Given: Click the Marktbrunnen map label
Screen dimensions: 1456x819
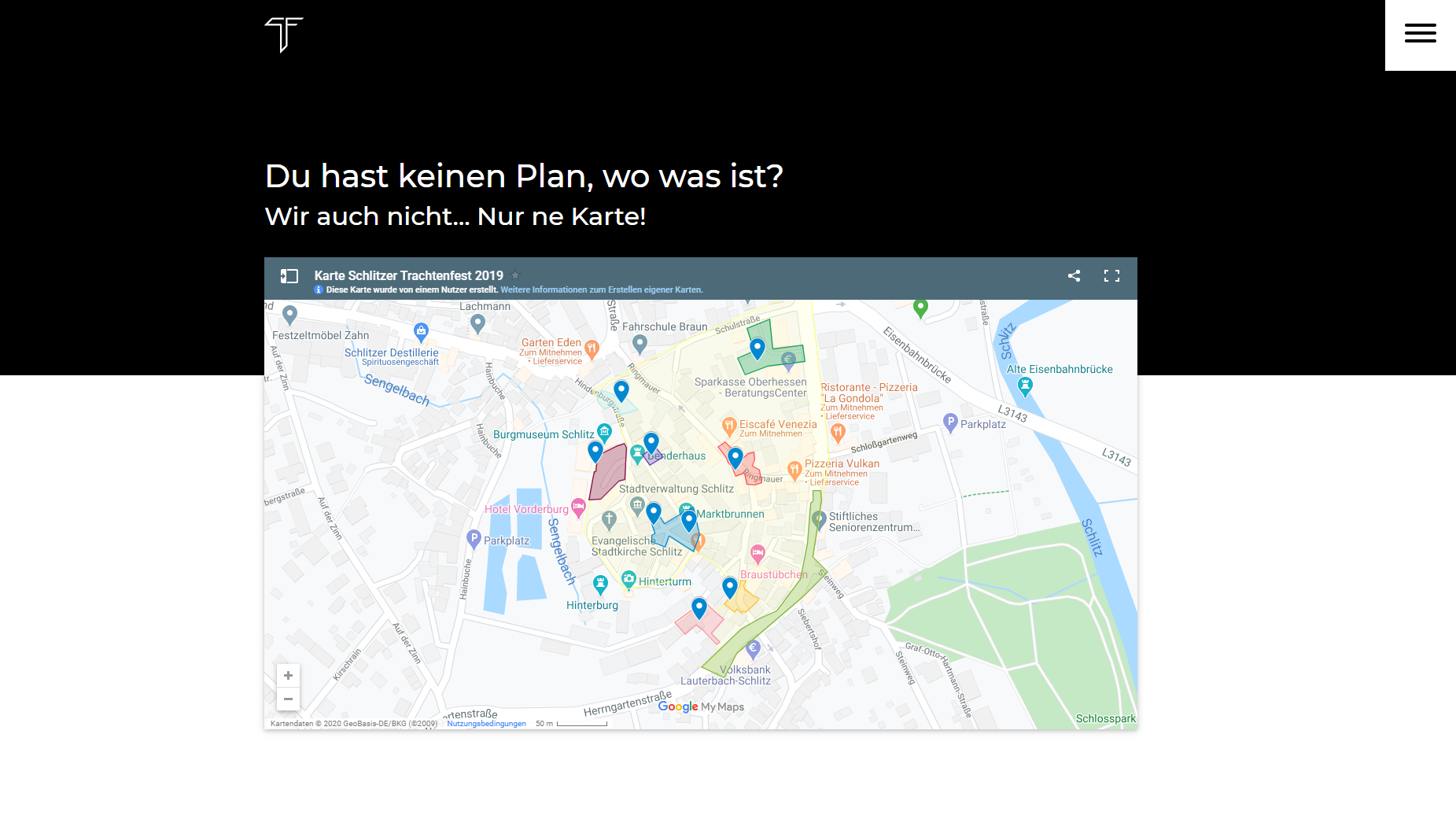Looking at the screenshot, I should pyautogui.click(x=730, y=514).
